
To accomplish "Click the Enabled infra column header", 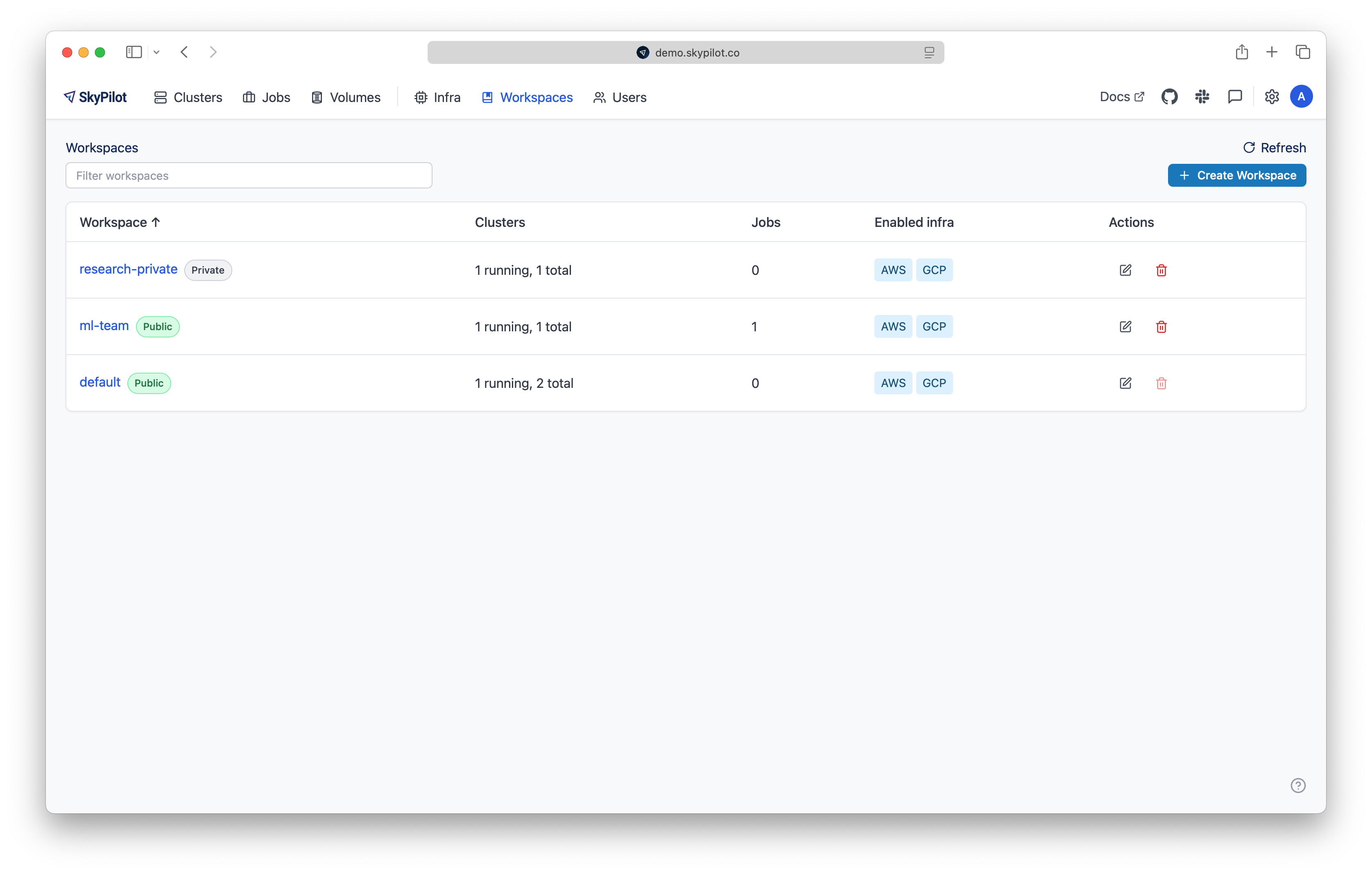I will click(914, 222).
